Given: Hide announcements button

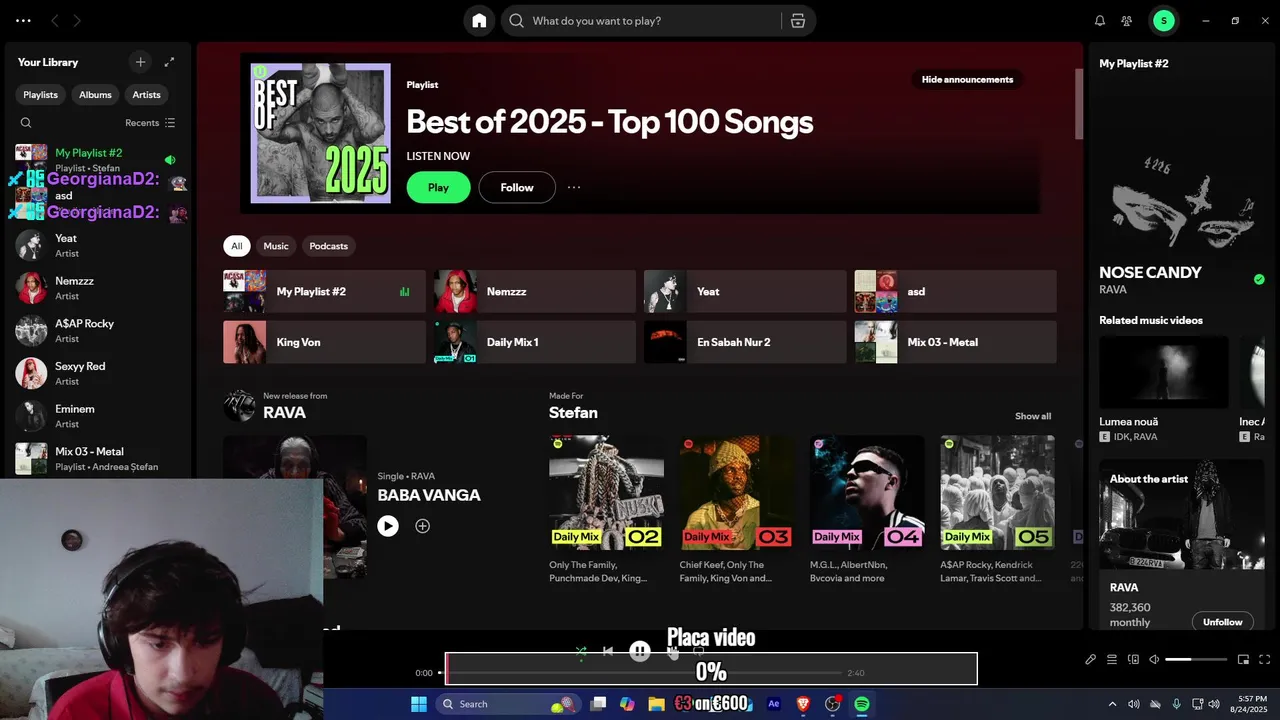Looking at the screenshot, I should click(x=967, y=79).
